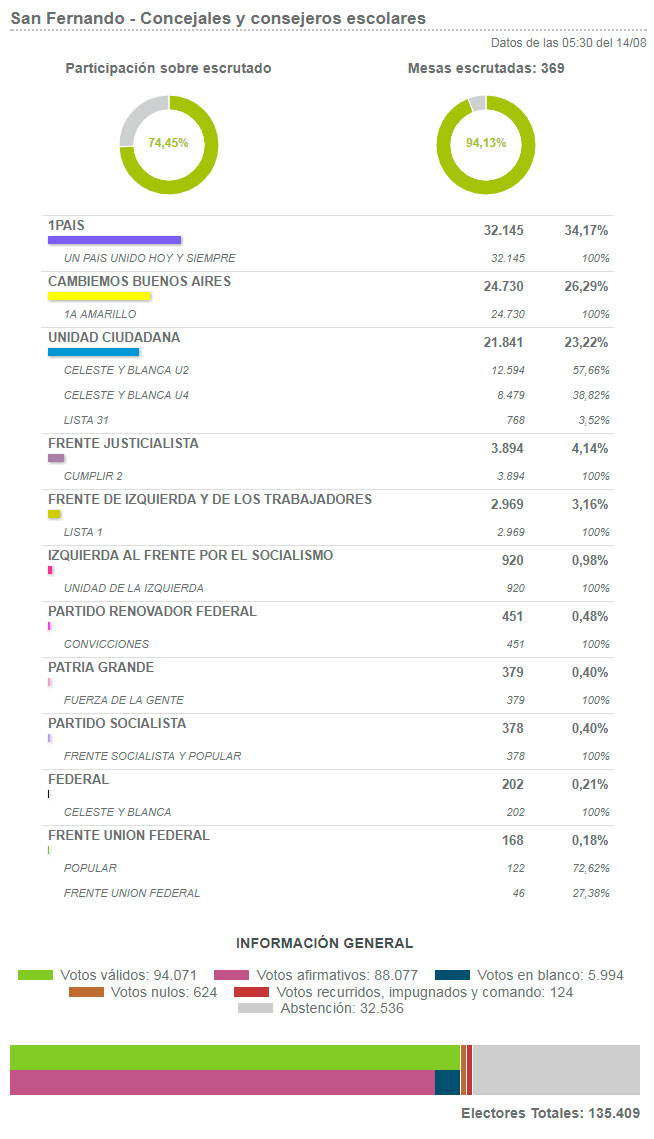654x1139 pixels.
Task: Click the FRENTE JUSTICIALISTA party name
Action: tap(123, 444)
